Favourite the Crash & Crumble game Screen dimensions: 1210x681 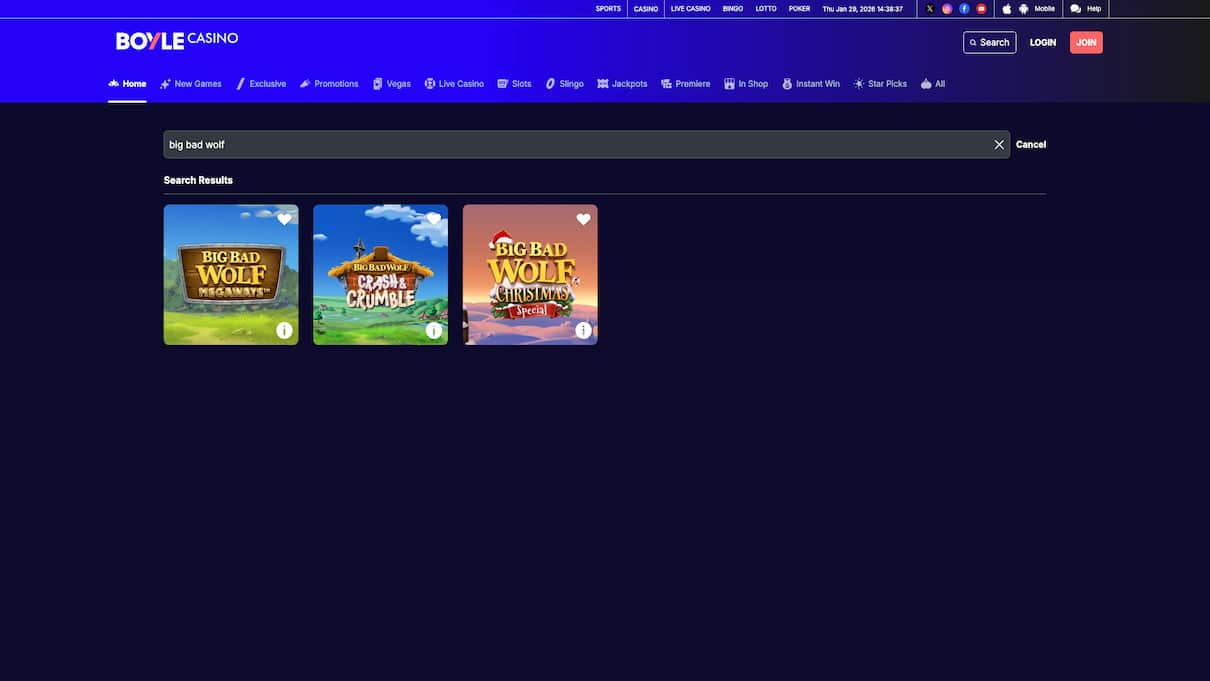coord(431,218)
